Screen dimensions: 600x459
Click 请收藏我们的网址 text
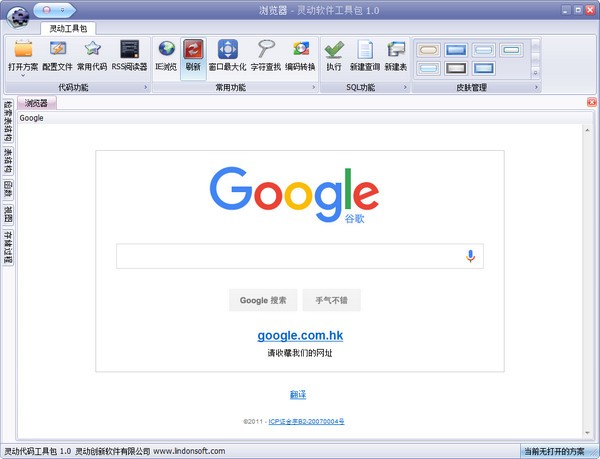(300, 353)
